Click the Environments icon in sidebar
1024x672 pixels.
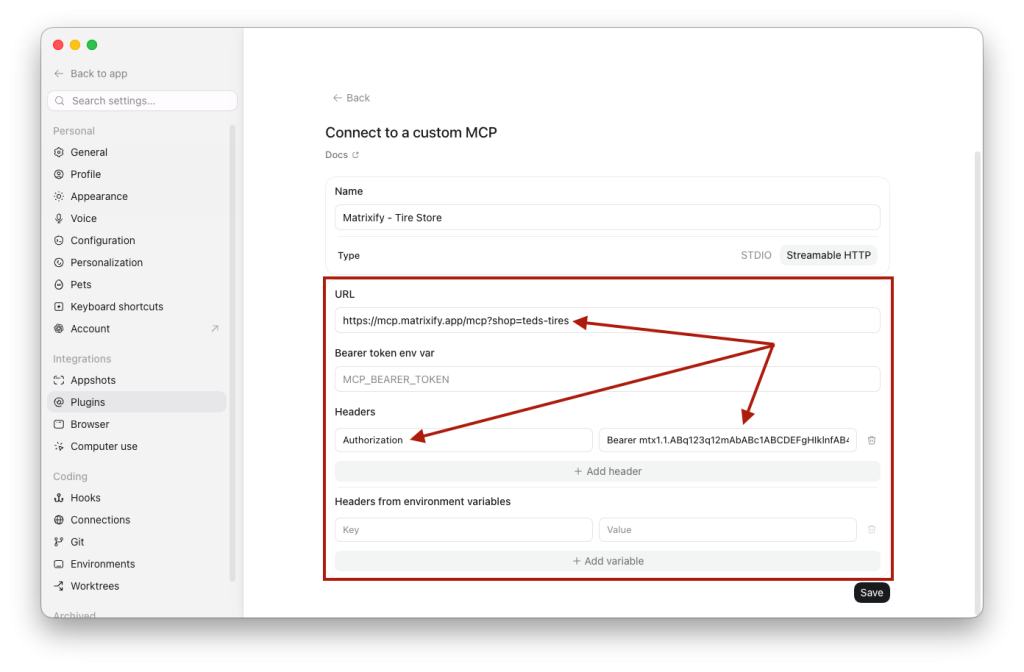pyautogui.click(x=59, y=564)
